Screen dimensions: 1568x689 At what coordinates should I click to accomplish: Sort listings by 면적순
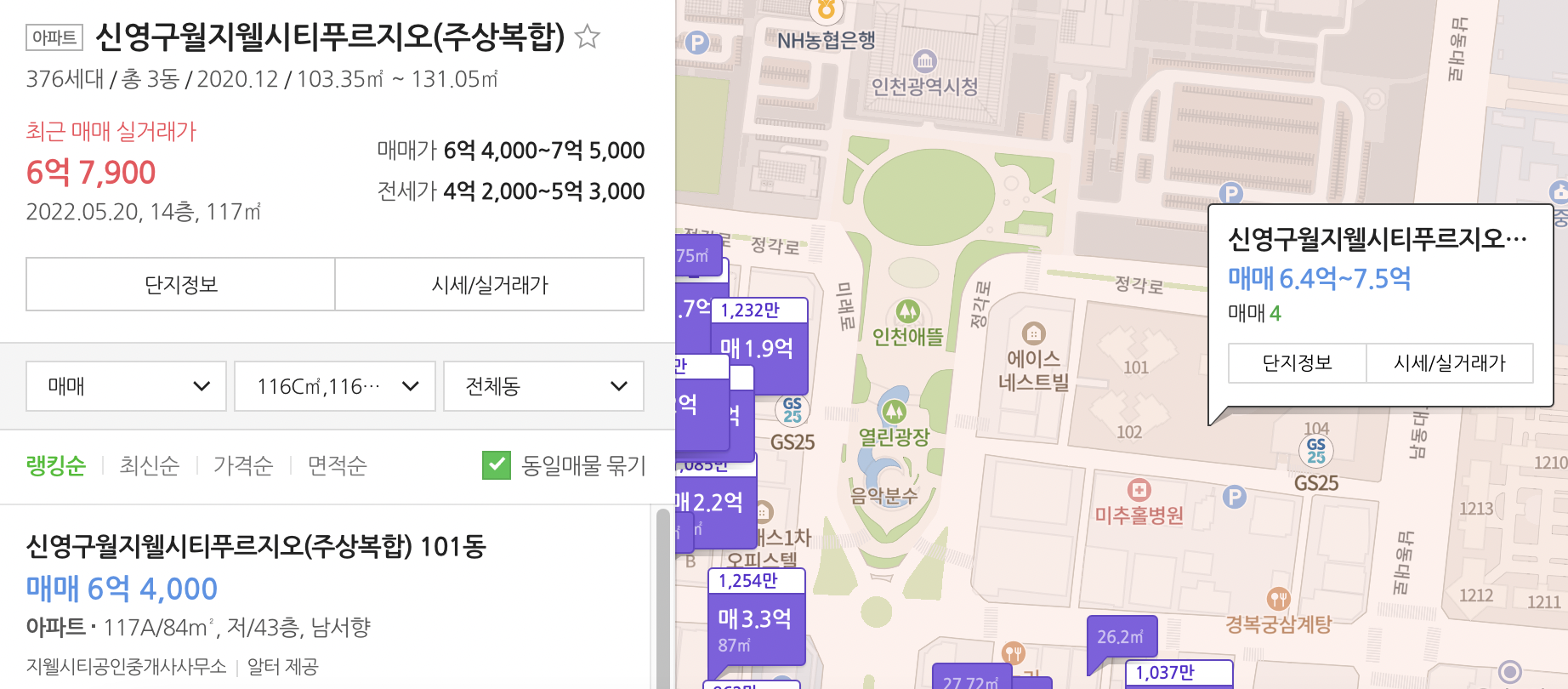pyautogui.click(x=337, y=465)
